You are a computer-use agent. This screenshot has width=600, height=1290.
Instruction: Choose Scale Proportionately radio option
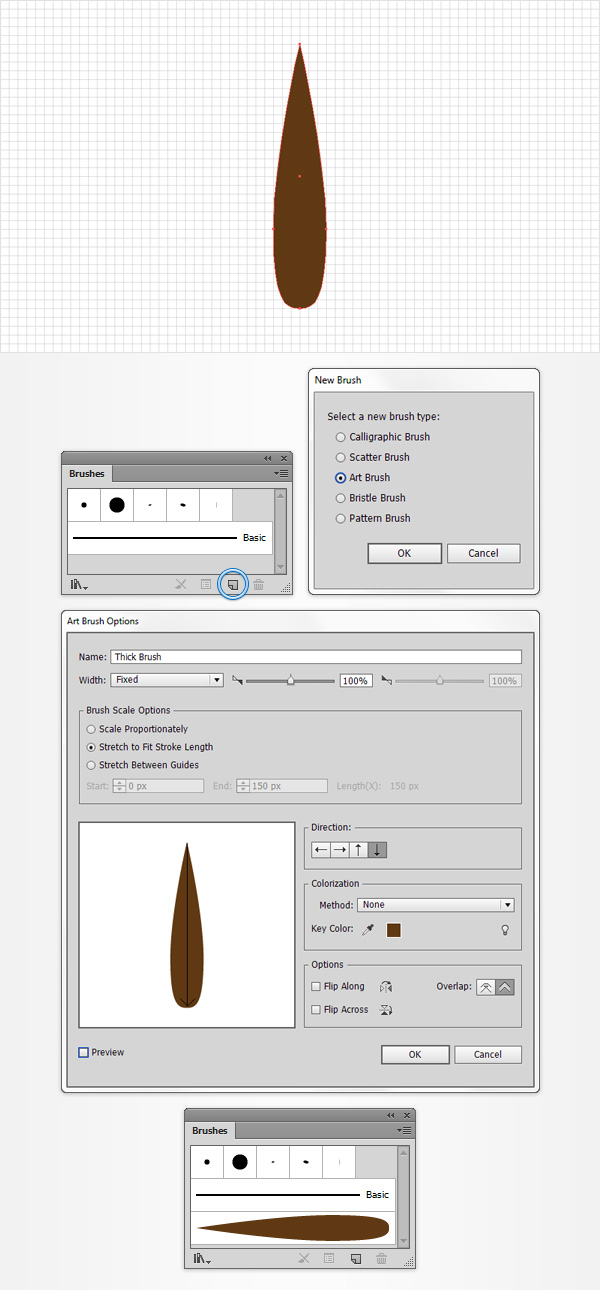[x=92, y=729]
